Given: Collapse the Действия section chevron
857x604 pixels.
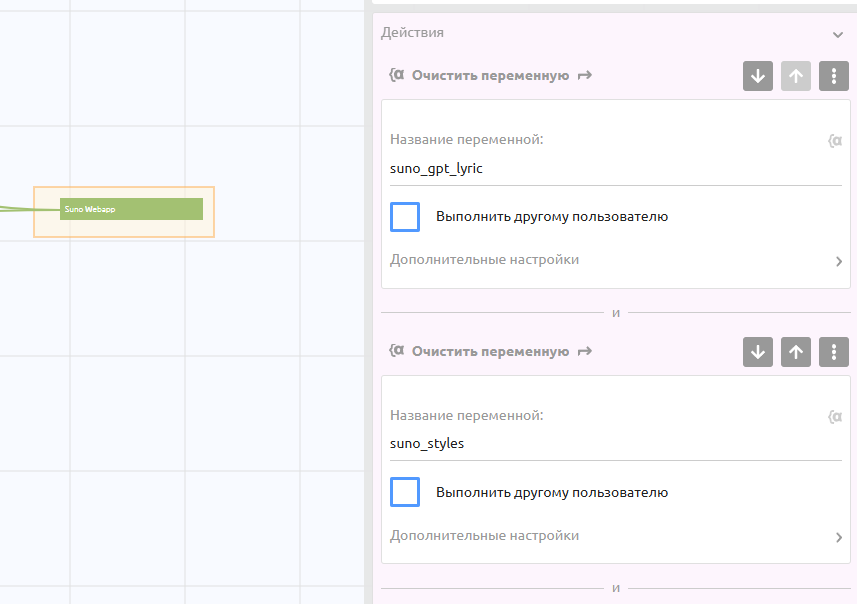Looking at the screenshot, I should pyautogui.click(x=837, y=34).
